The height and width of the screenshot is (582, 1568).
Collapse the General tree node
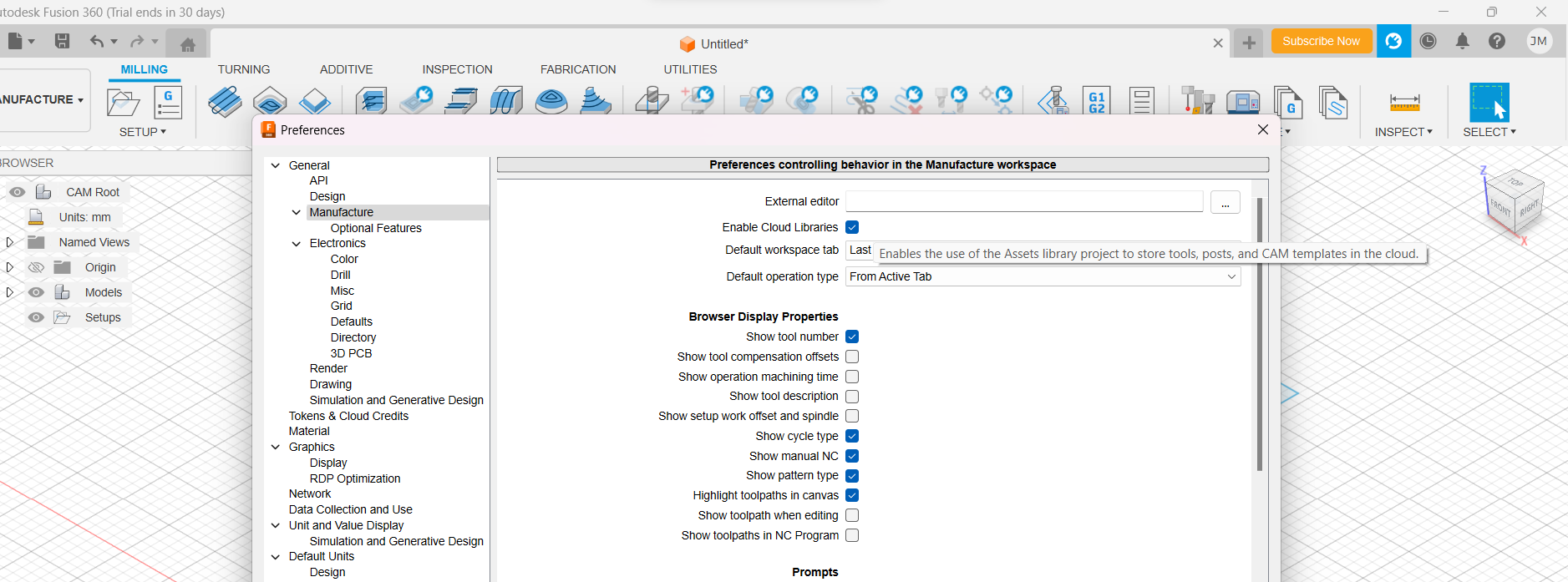tap(276, 165)
